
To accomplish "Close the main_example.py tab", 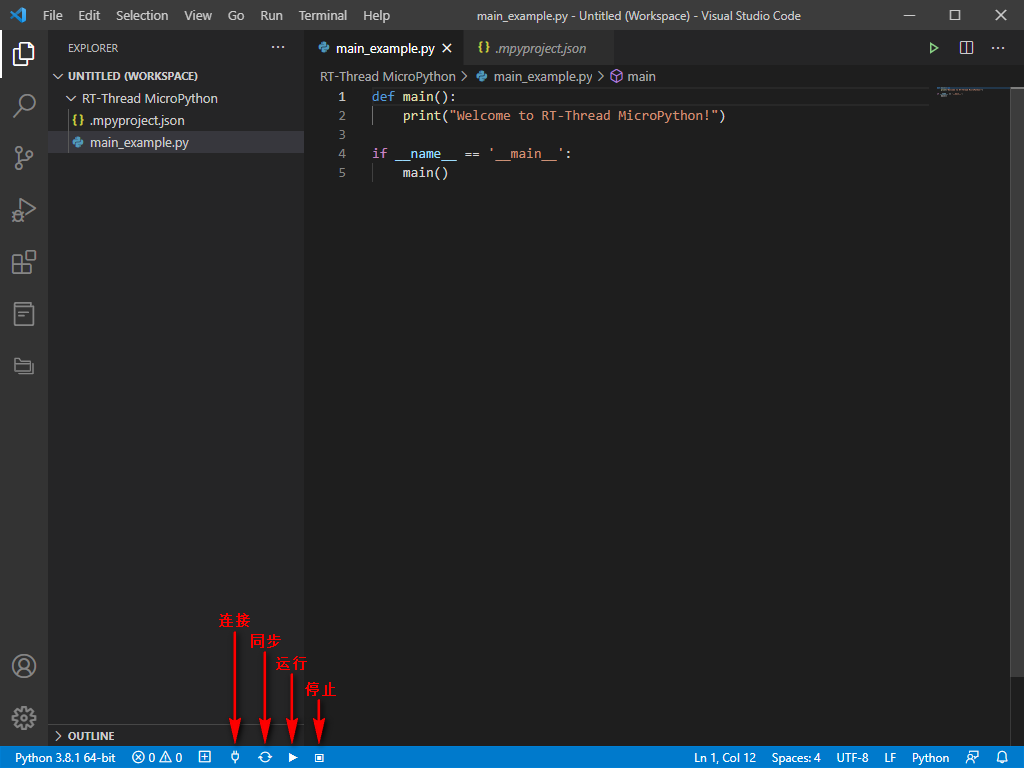I will point(447,48).
